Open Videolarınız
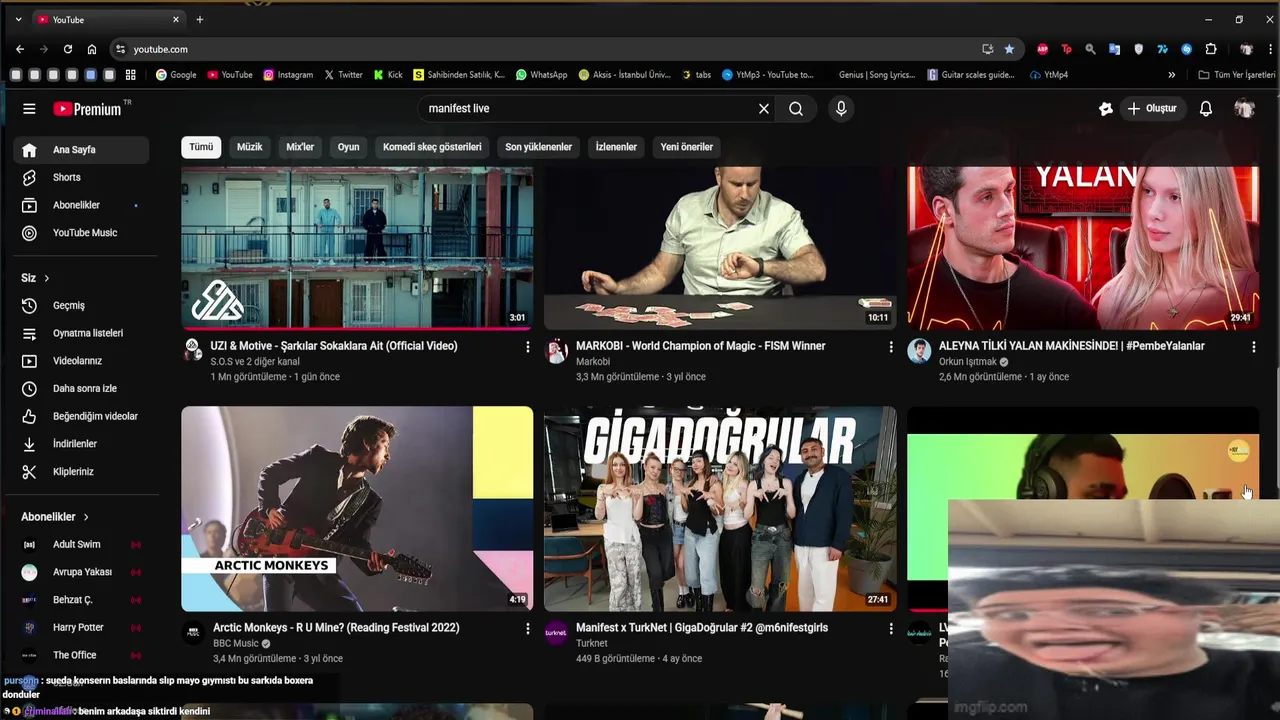The image size is (1280, 720). (x=81, y=361)
